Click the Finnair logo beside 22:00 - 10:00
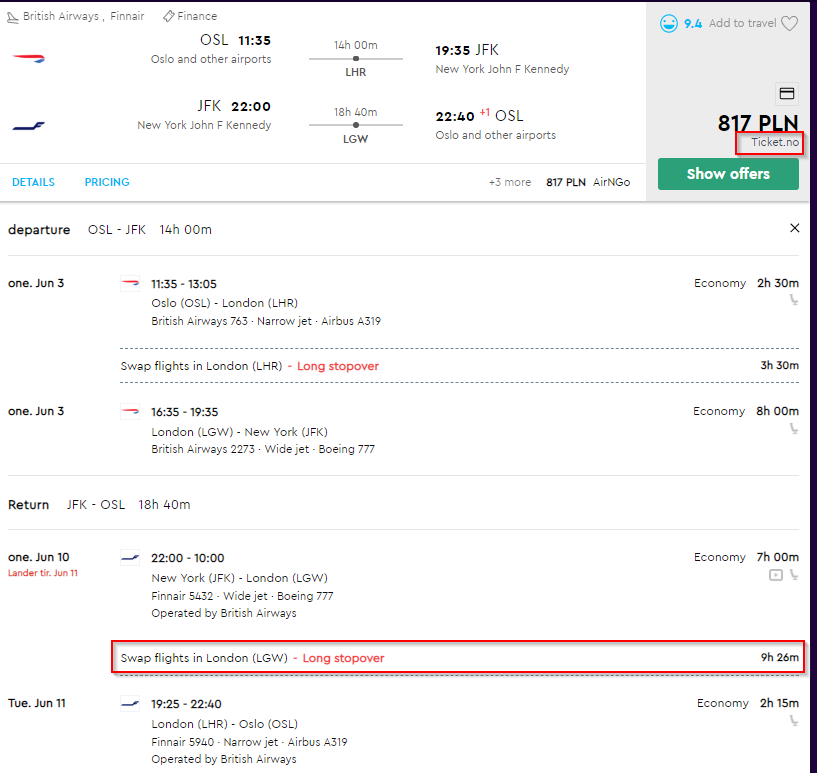This screenshot has height=773, width=817. [x=130, y=558]
